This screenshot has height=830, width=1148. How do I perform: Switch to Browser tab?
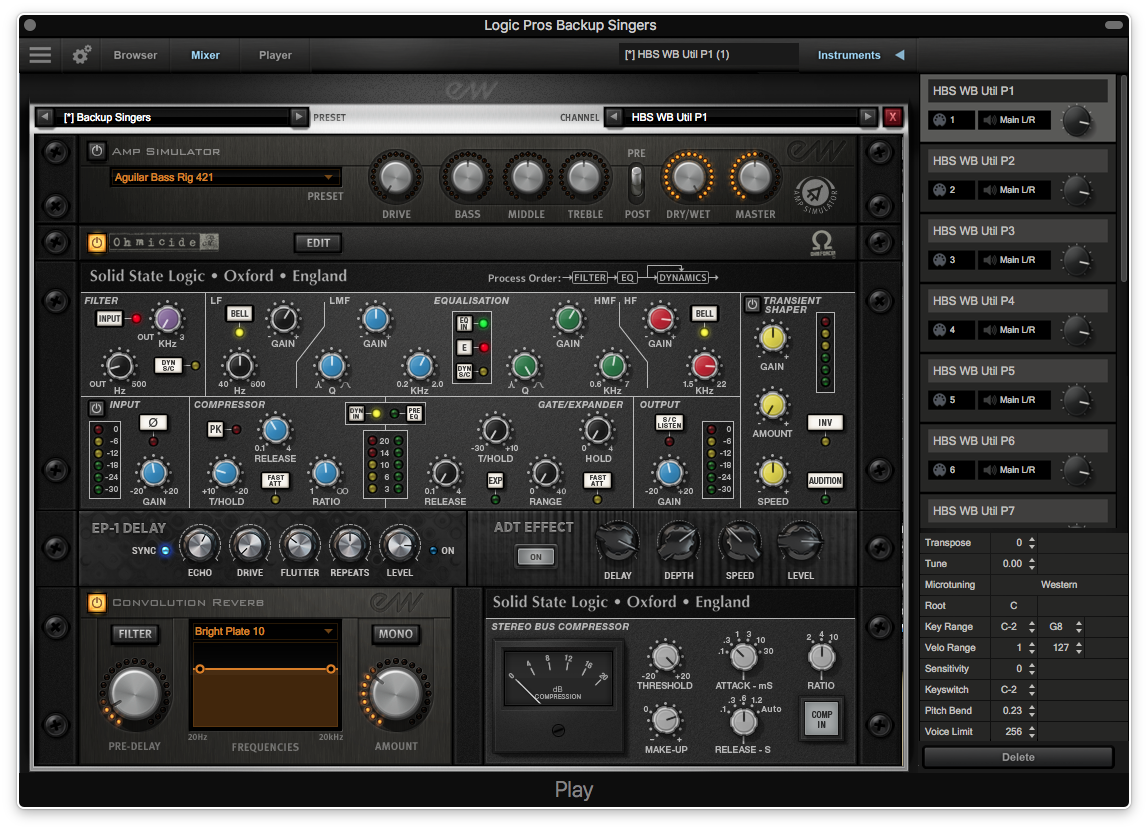135,55
